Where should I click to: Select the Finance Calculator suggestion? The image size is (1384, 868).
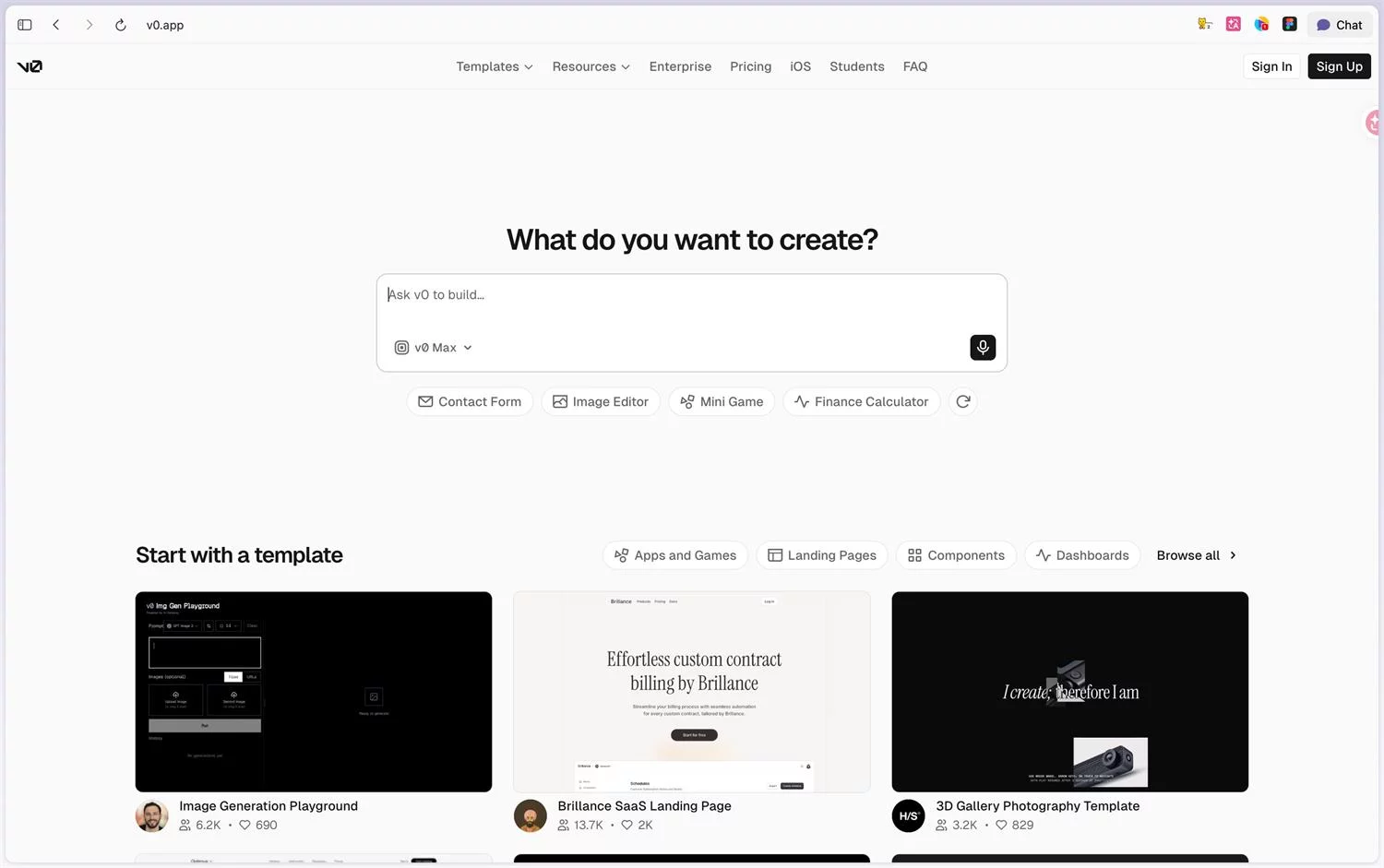862,401
